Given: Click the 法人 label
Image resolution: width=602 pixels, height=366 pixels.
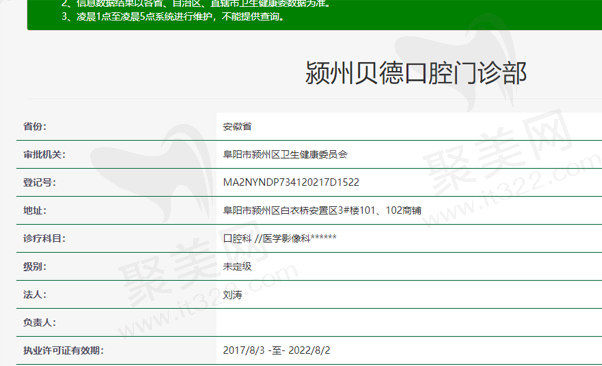Looking at the screenshot, I should pyautogui.click(x=35, y=295).
